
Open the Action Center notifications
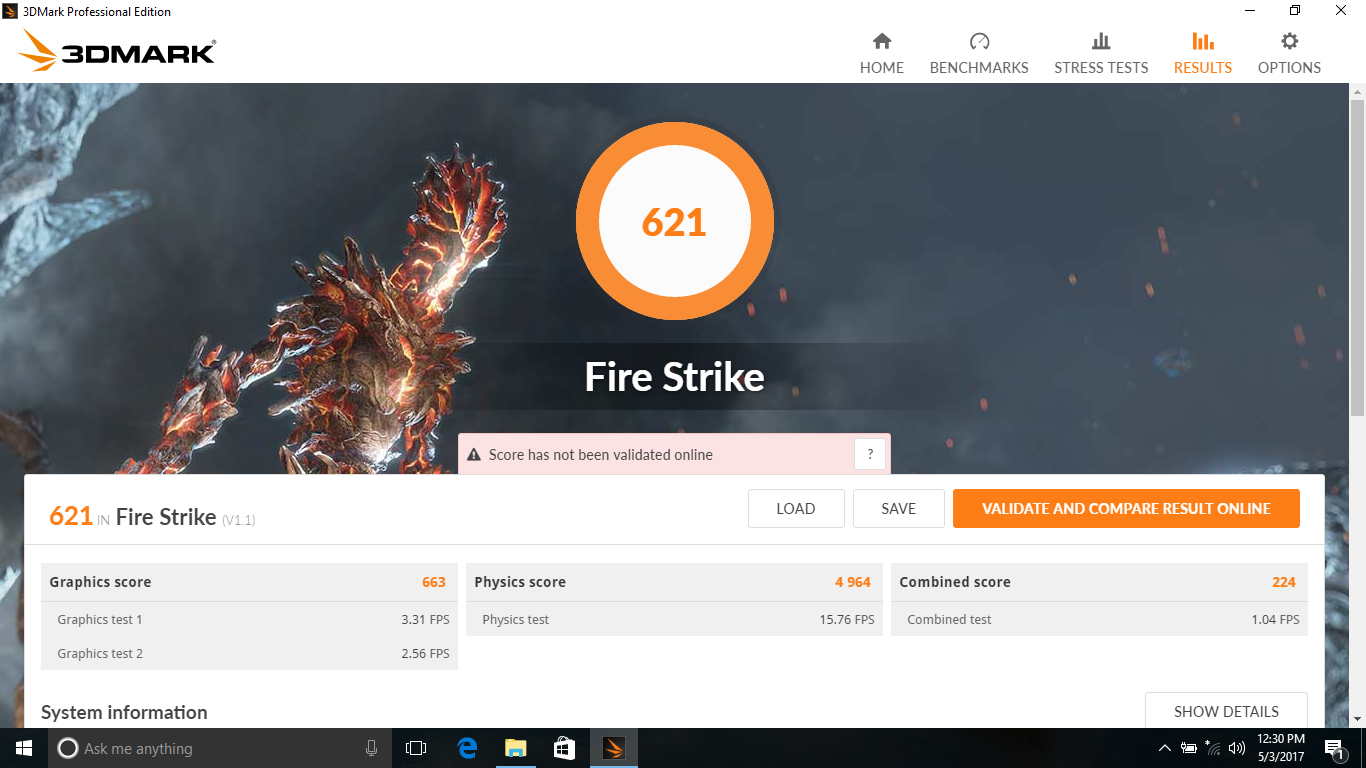point(1333,748)
